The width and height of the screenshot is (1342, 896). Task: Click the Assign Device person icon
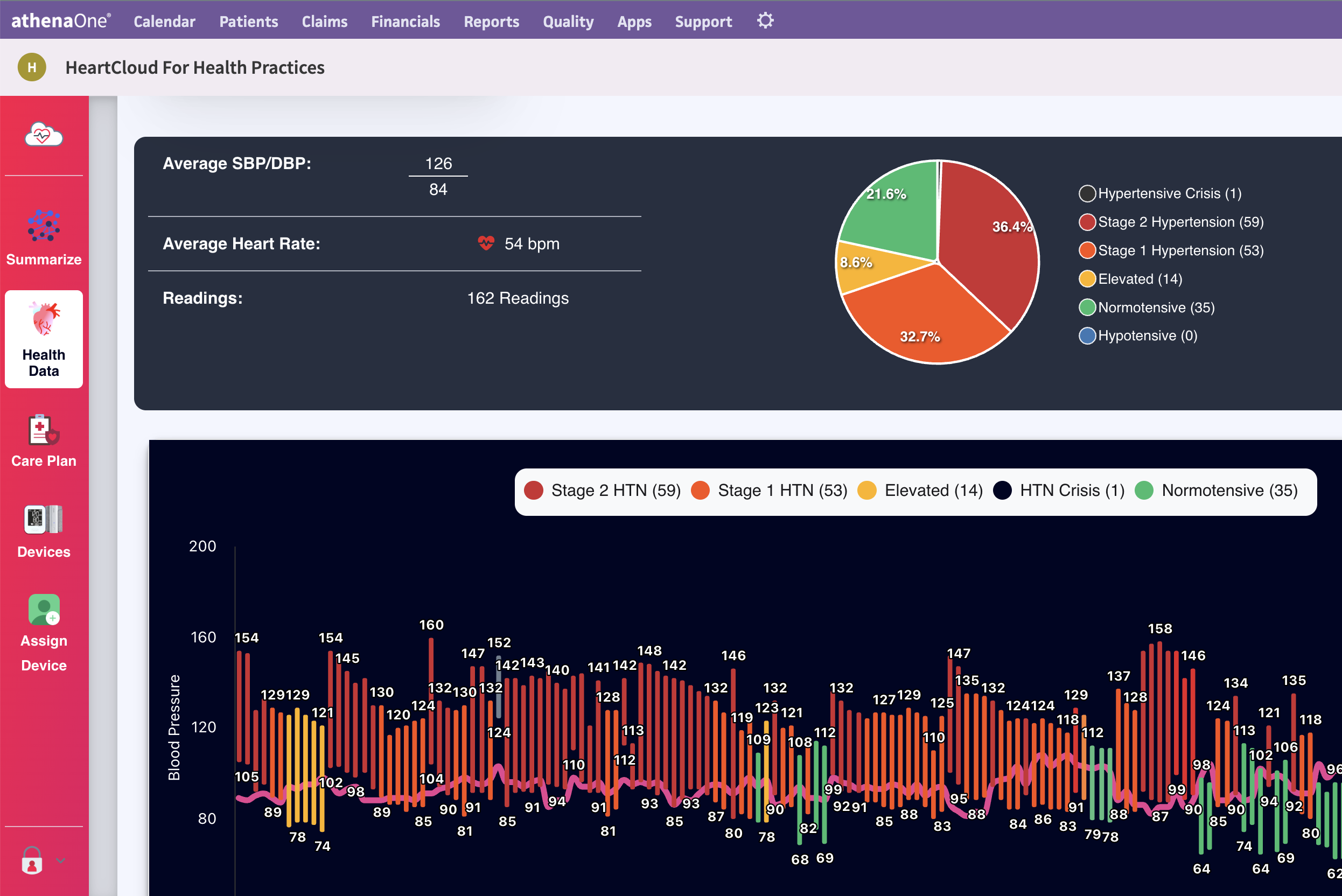(44, 610)
